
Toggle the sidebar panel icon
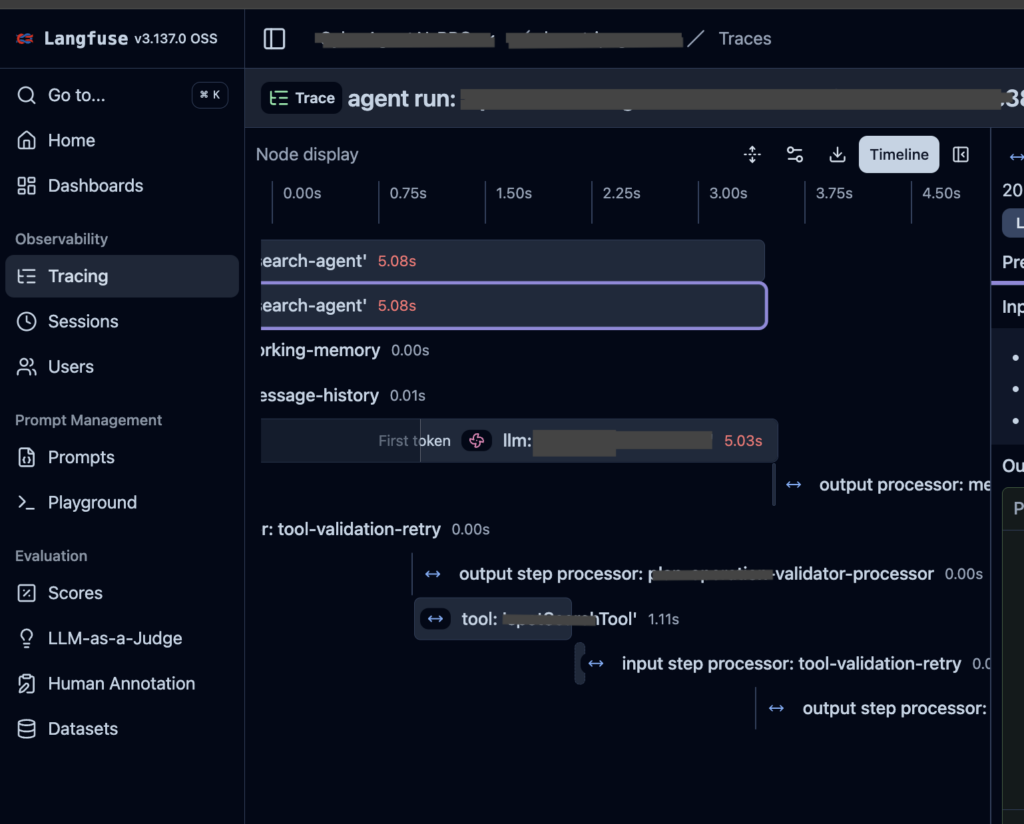[274, 39]
